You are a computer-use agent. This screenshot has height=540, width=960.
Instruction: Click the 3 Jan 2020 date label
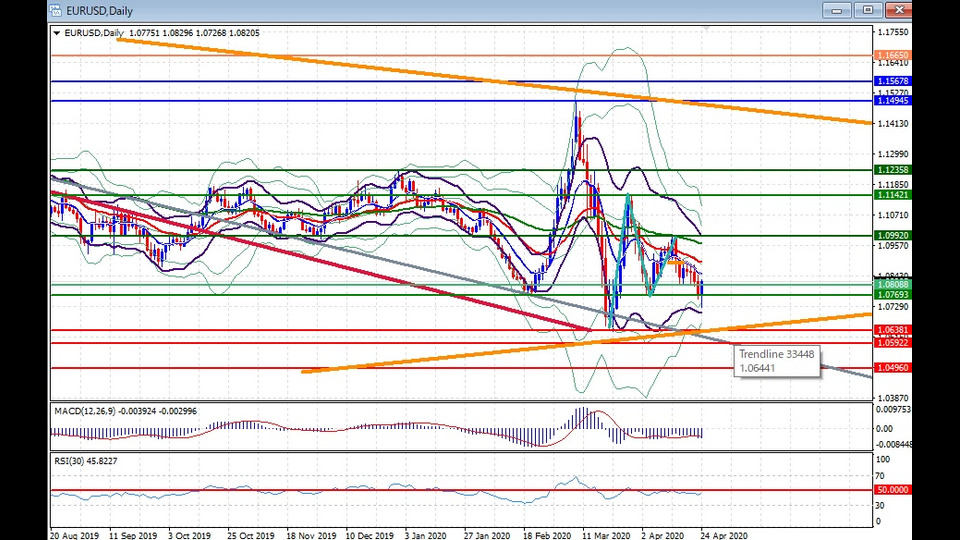[x=426, y=535]
